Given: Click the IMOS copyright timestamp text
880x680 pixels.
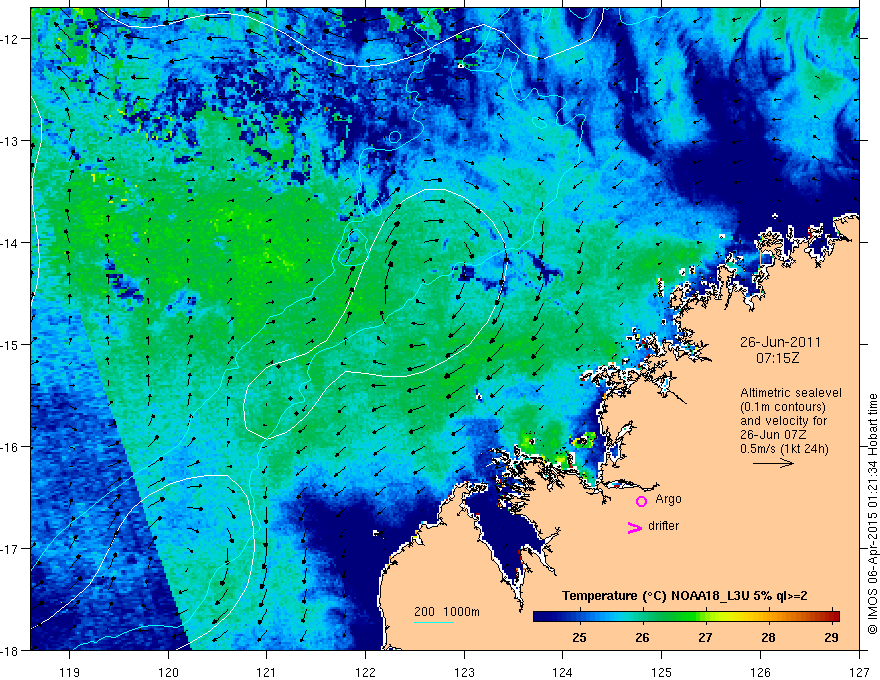Looking at the screenshot, I should point(872,513).
